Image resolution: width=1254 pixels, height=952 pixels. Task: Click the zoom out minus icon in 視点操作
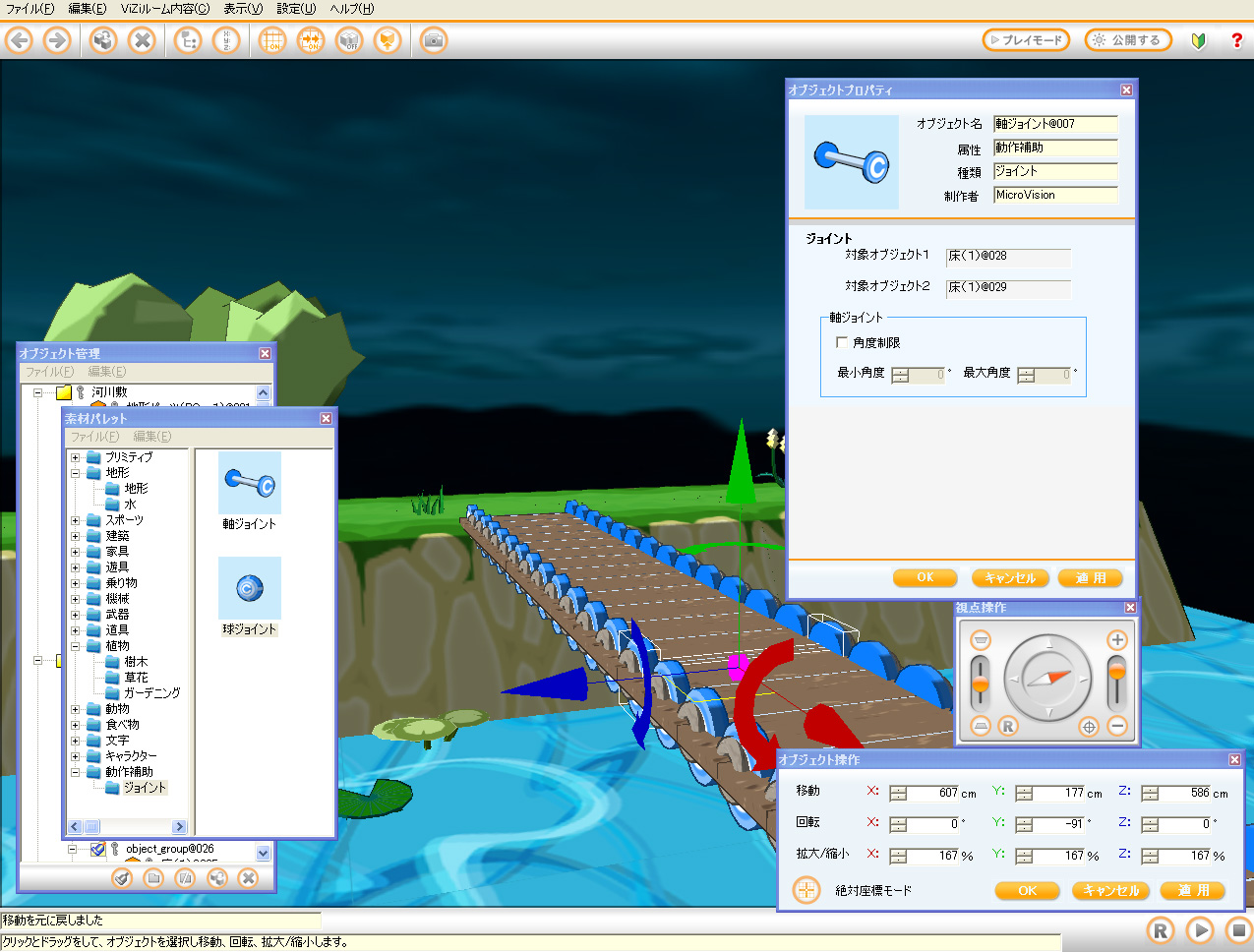tap(1117, 727)
